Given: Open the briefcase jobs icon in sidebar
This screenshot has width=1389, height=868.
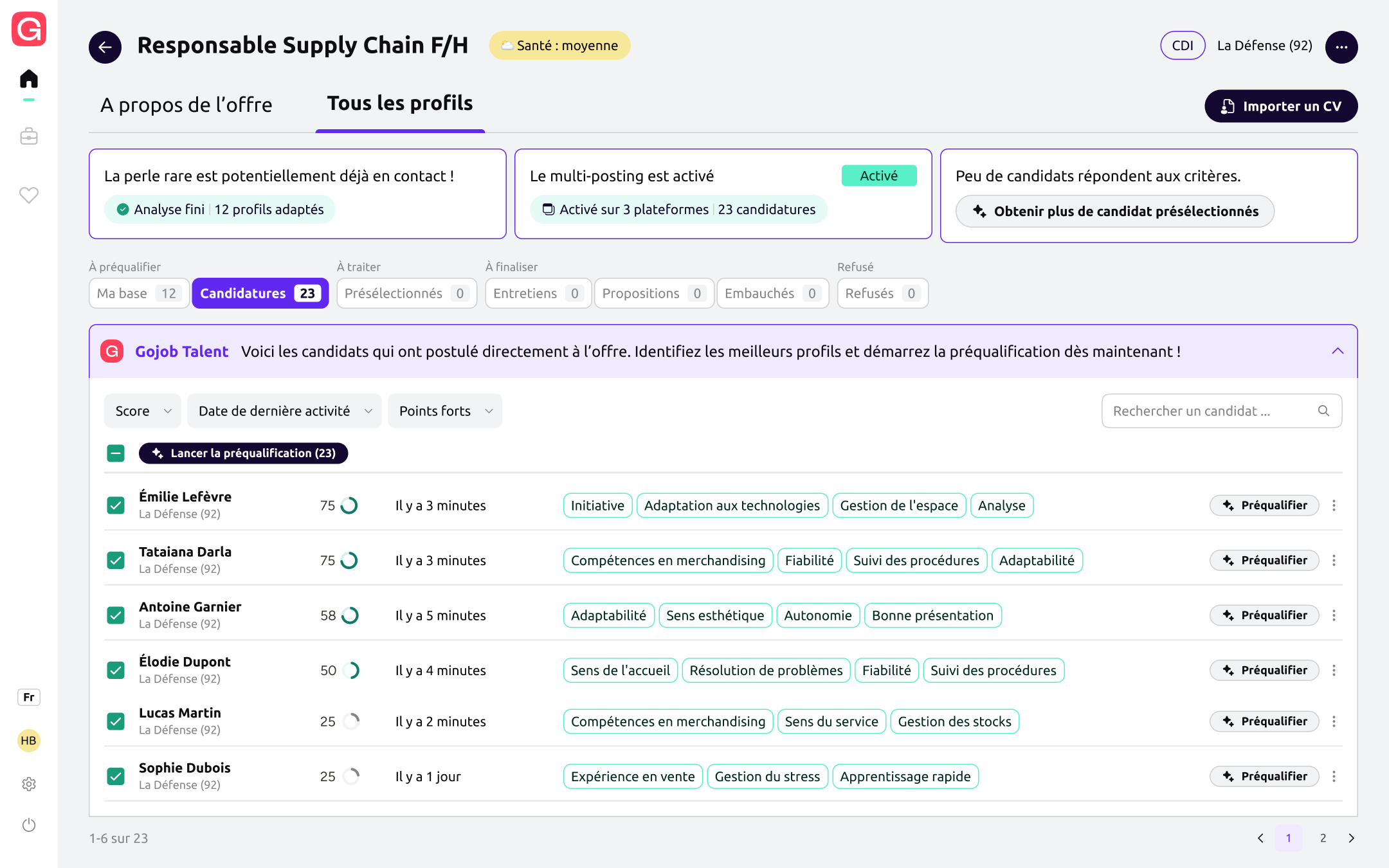Looking at the screenshot, I should 29,136.
